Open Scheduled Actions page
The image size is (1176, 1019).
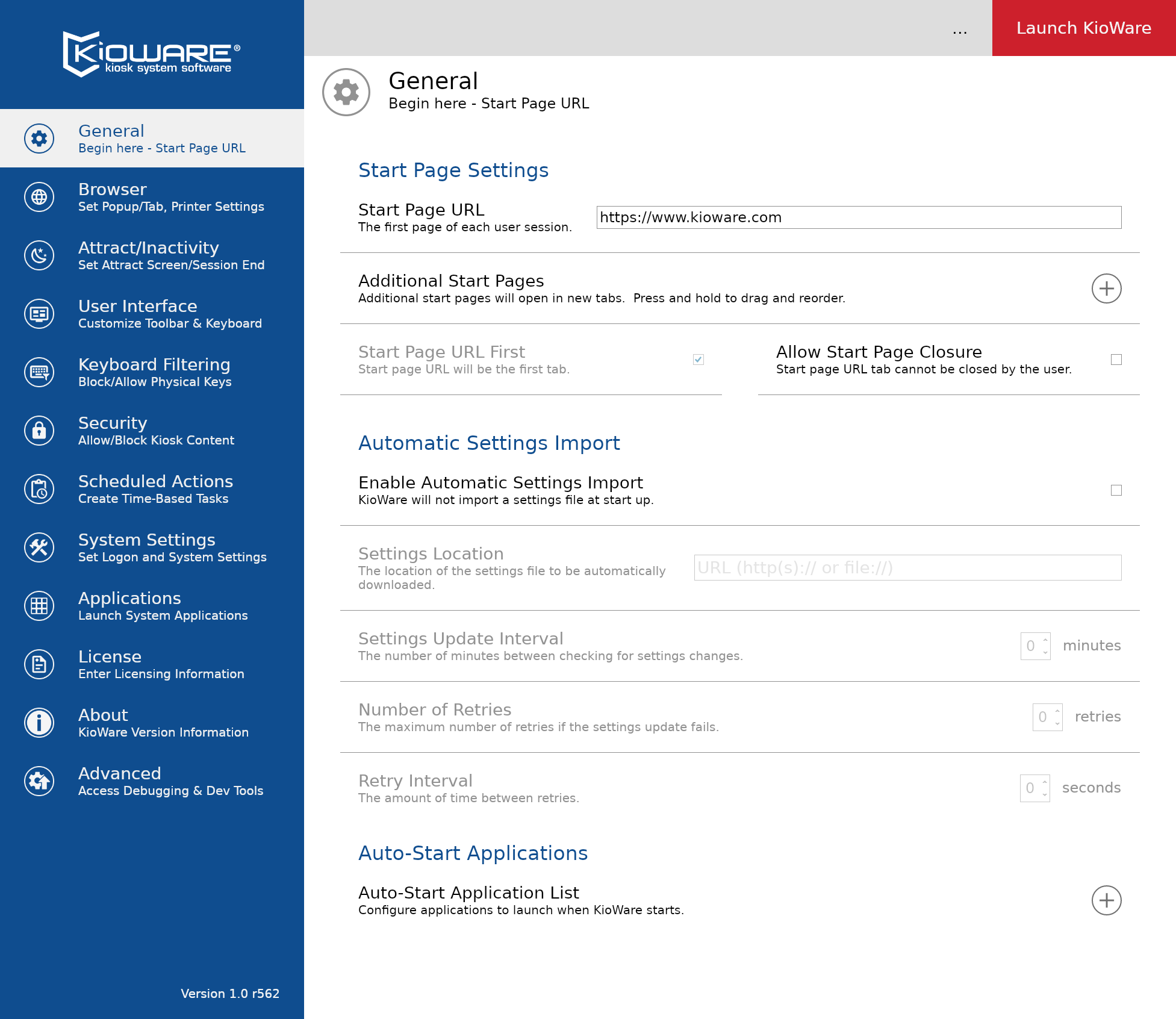152,489
